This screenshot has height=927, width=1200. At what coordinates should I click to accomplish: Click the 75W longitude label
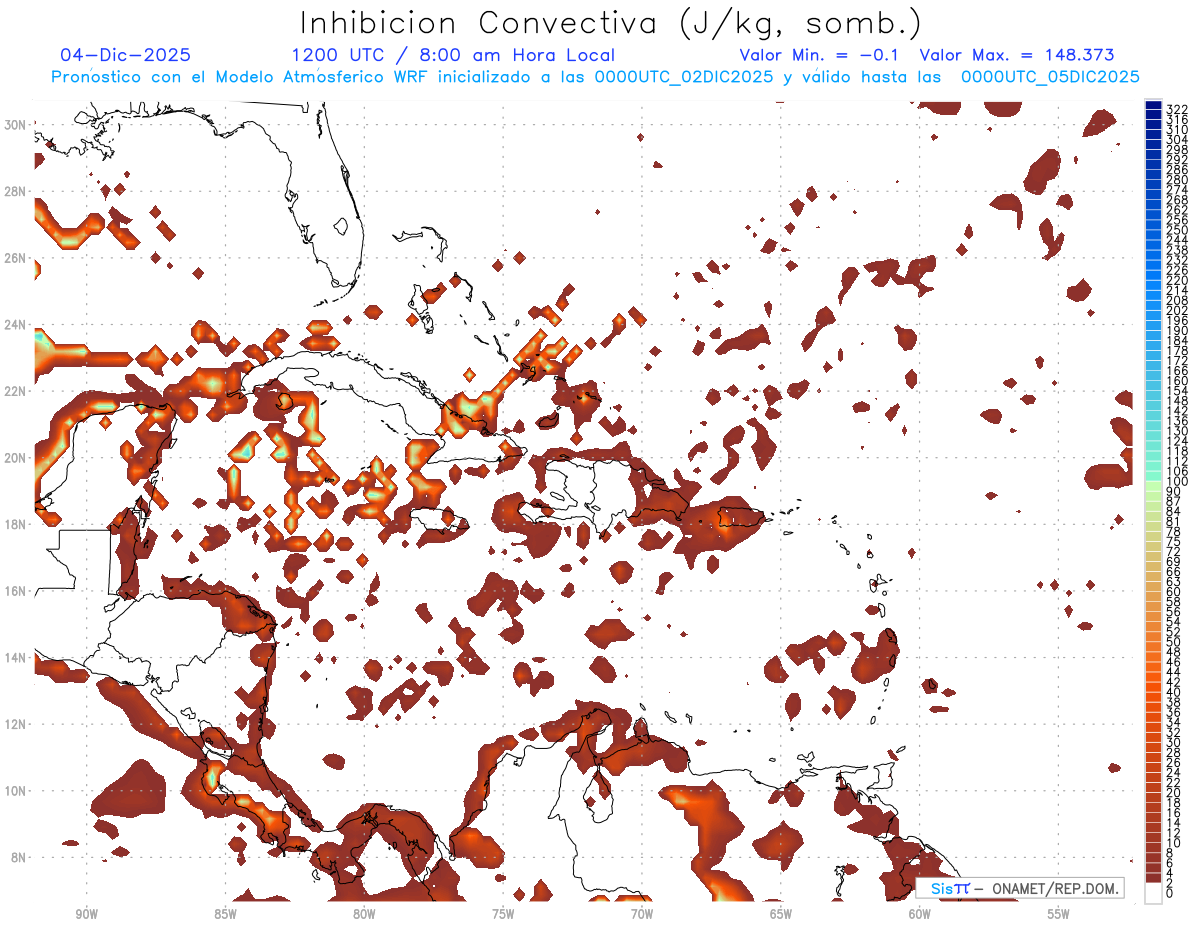[x=503, y=914]
